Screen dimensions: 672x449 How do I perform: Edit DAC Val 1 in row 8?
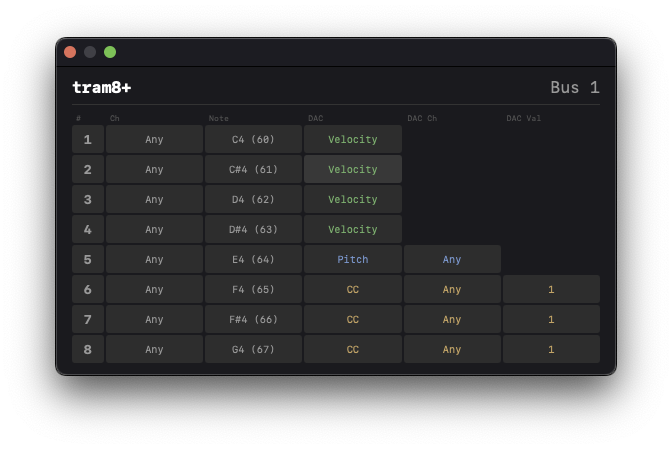tap(551, 349)
